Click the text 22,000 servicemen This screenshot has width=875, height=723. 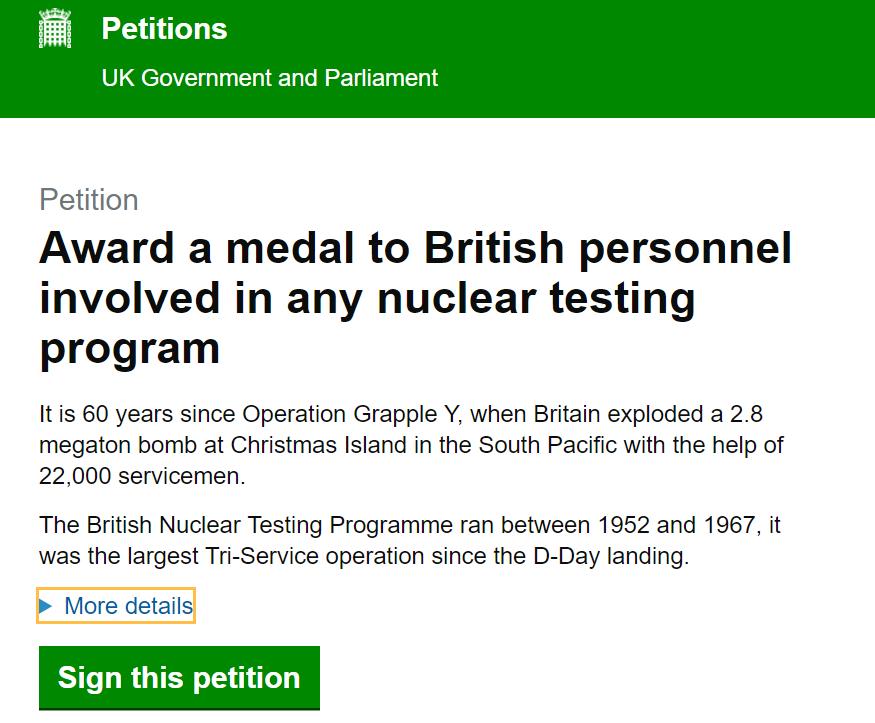tap(142, 476)
